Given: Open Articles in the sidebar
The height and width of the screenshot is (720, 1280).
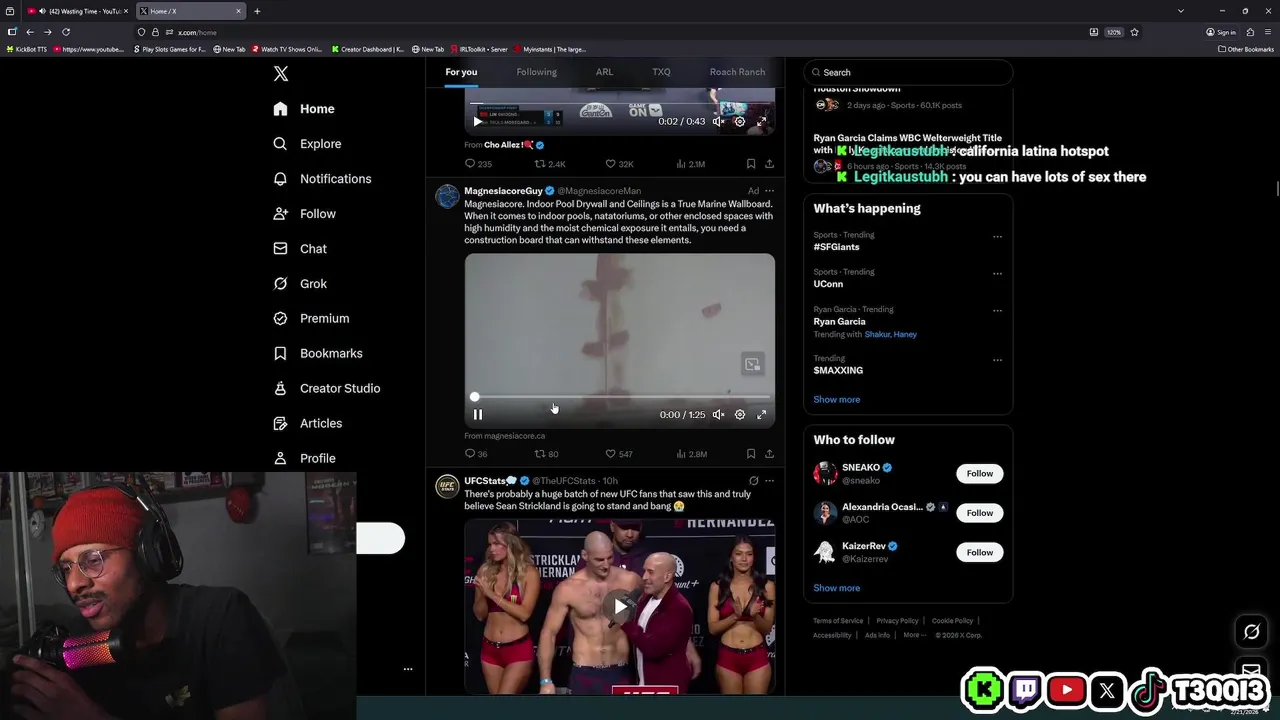Looking at the screenshot, I should [x=307, y=424].
